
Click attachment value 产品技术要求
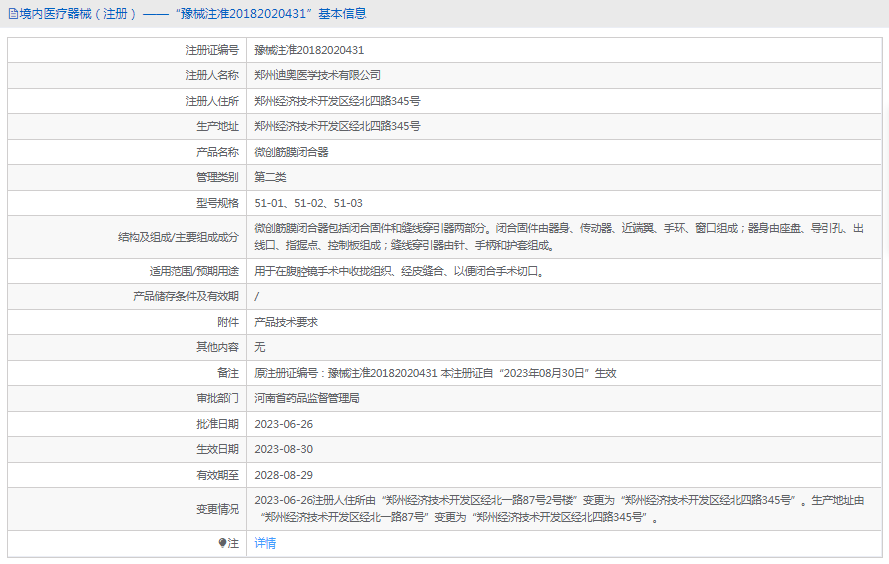(x=286, y=322)
